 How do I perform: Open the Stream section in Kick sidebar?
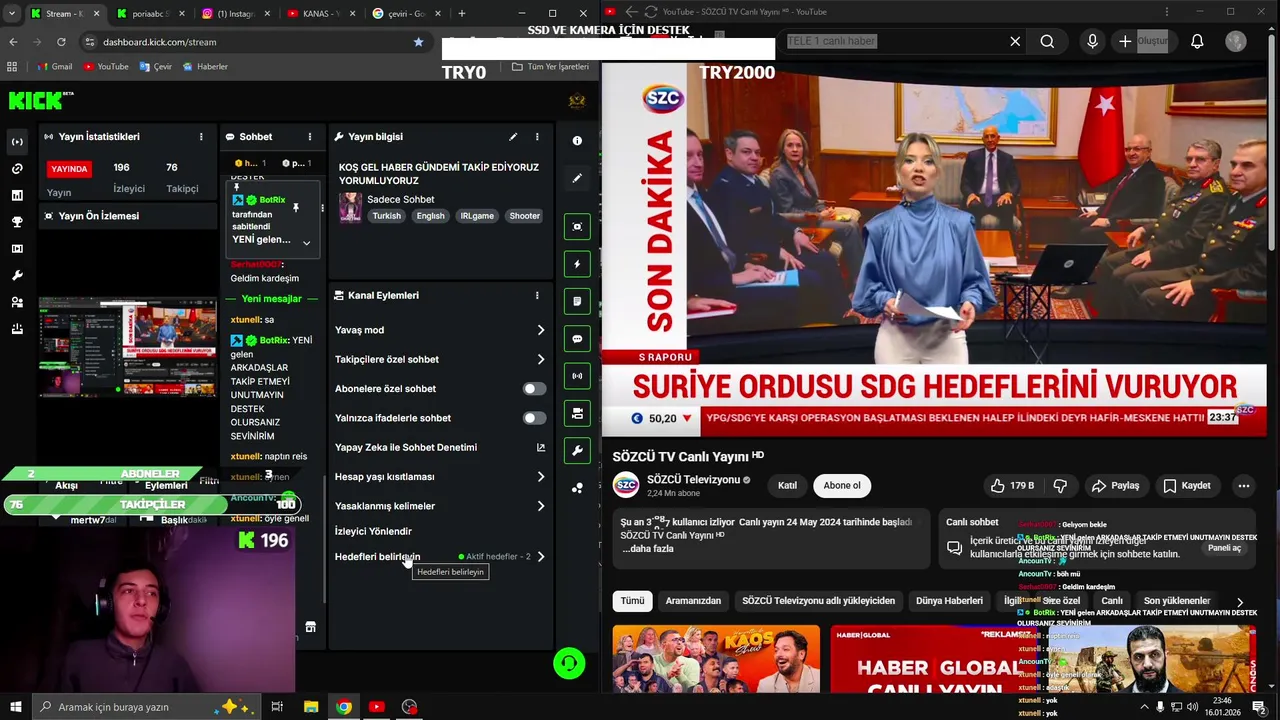[x=17, y=141]
